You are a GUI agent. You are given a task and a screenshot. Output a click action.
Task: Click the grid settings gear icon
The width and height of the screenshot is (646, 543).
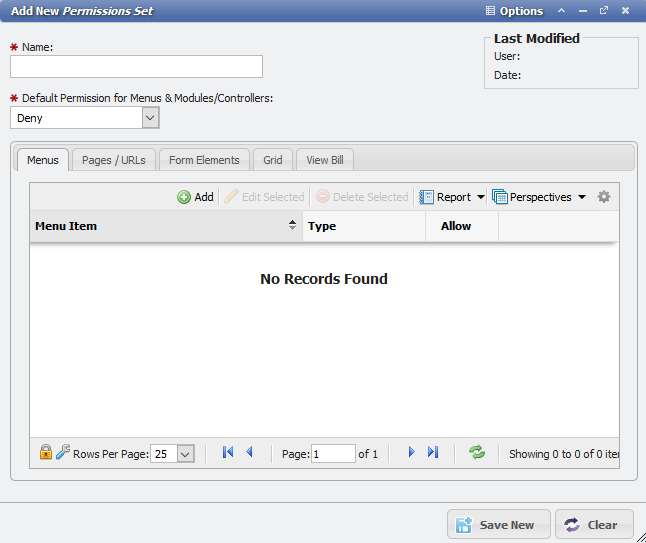coord(604,197)
